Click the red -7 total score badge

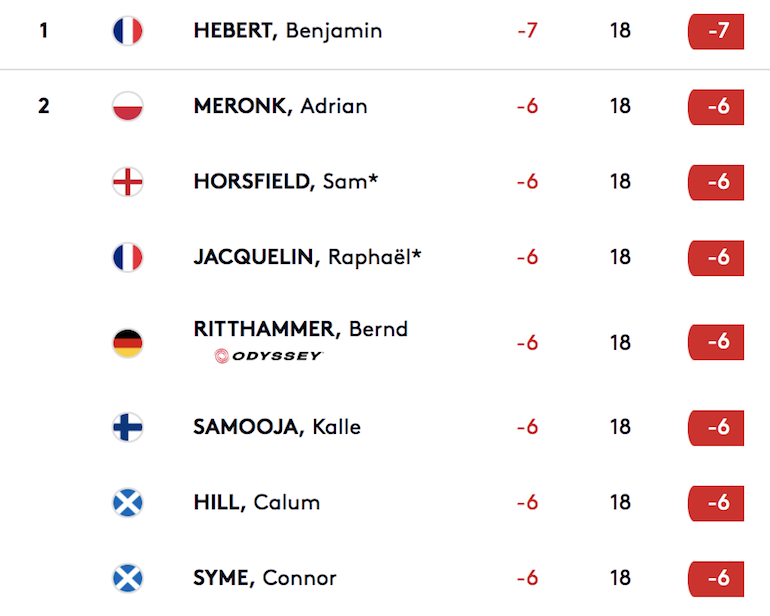[x=716, y=31]
